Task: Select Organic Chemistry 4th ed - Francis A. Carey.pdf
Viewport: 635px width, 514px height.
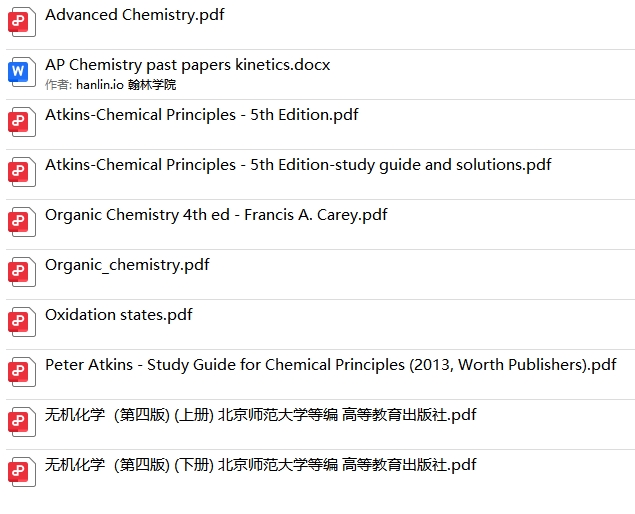Action: click(x=216, y=215)
